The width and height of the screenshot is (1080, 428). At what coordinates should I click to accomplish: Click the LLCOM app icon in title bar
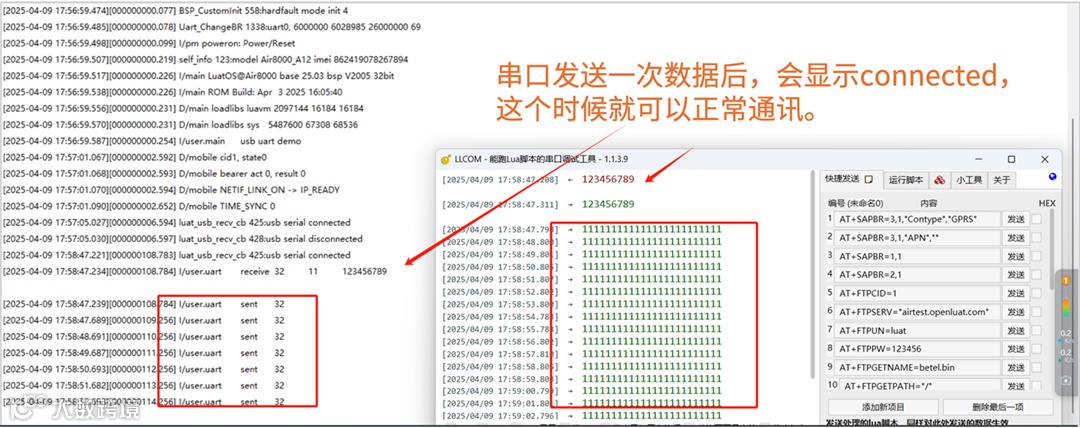pyautogui.click(x=446, y=159)
